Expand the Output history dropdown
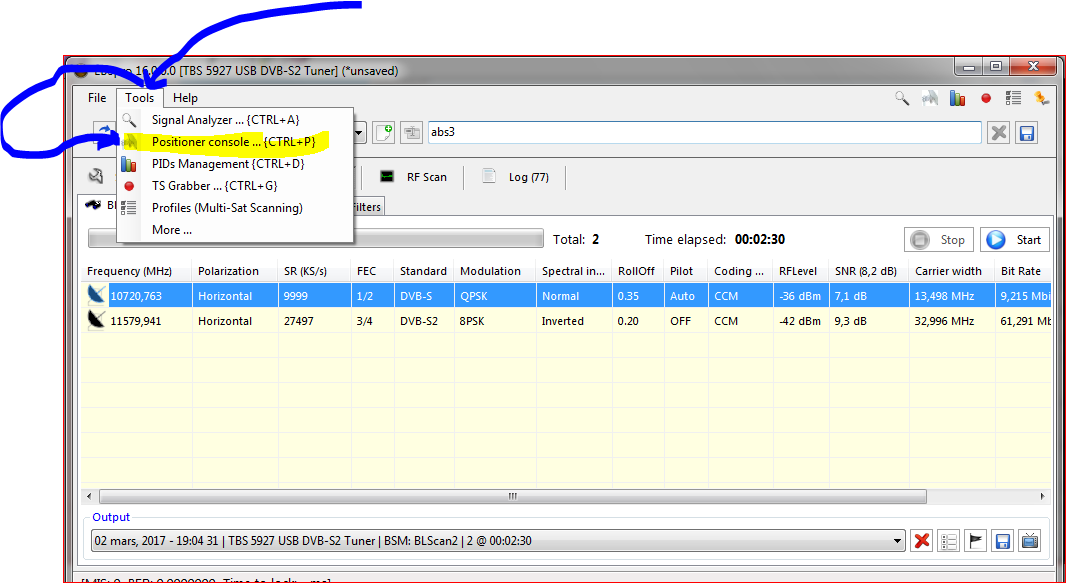 [x=897, y=541]
